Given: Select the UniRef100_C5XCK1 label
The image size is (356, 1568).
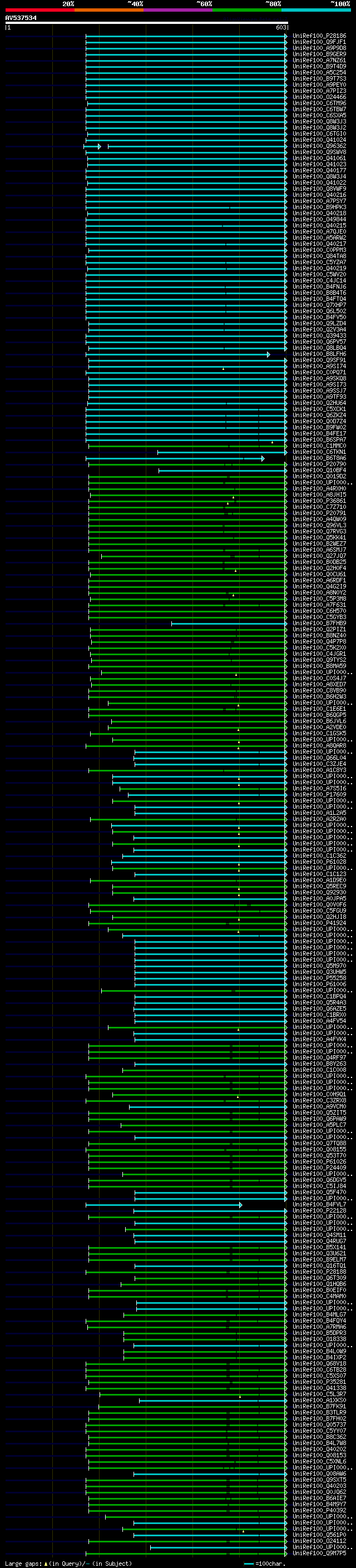Looking at the screenshot, I should (319, 408).
